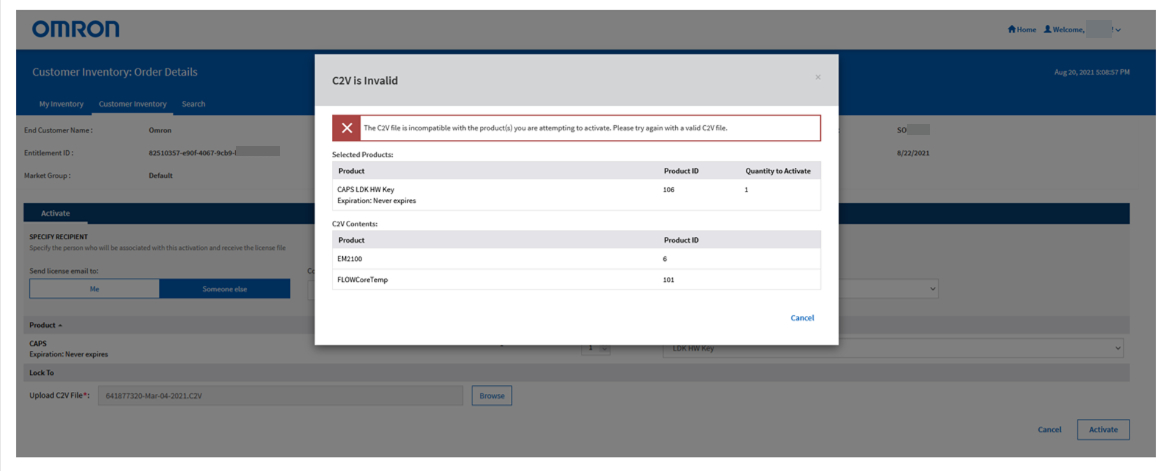Click the Entitlement ID value
The image size is (1168, 471).
pyautogui.click(x=215, y=152)
